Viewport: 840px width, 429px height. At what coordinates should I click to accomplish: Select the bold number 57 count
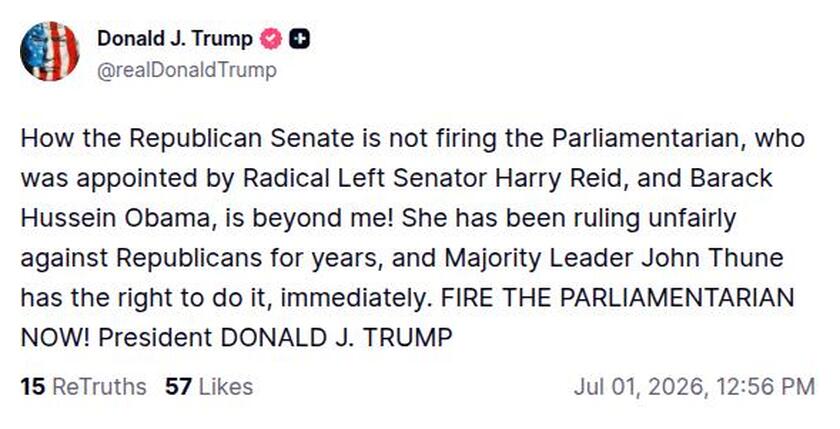178,387
